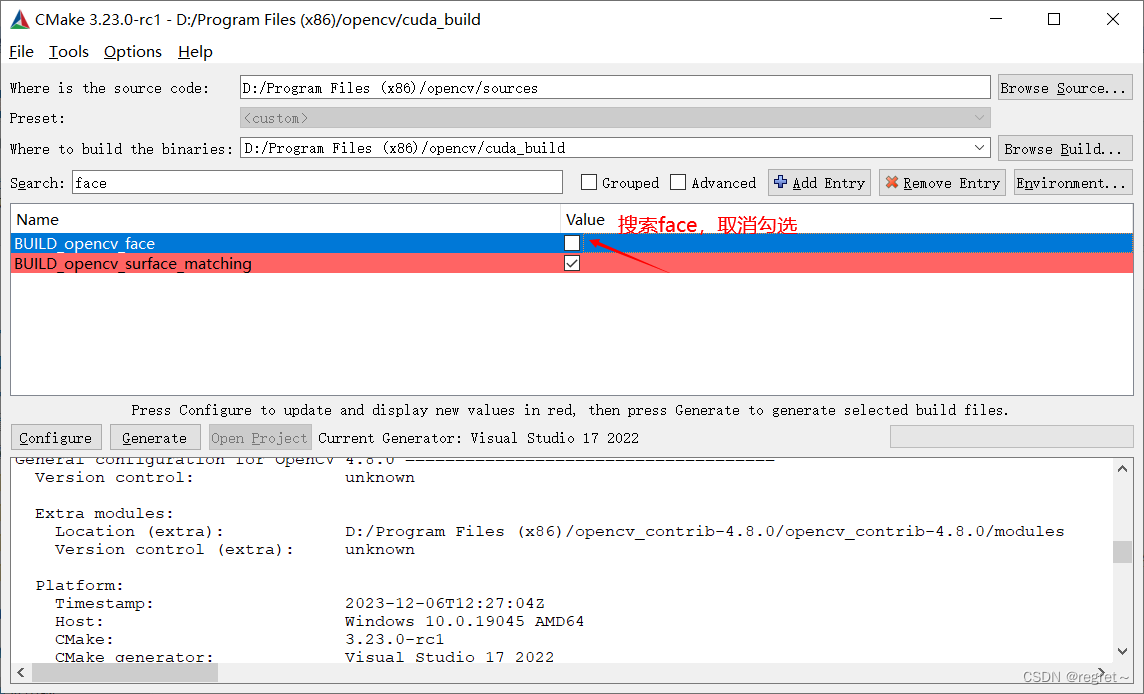Open the Preset dropdown

click(980, 117)
